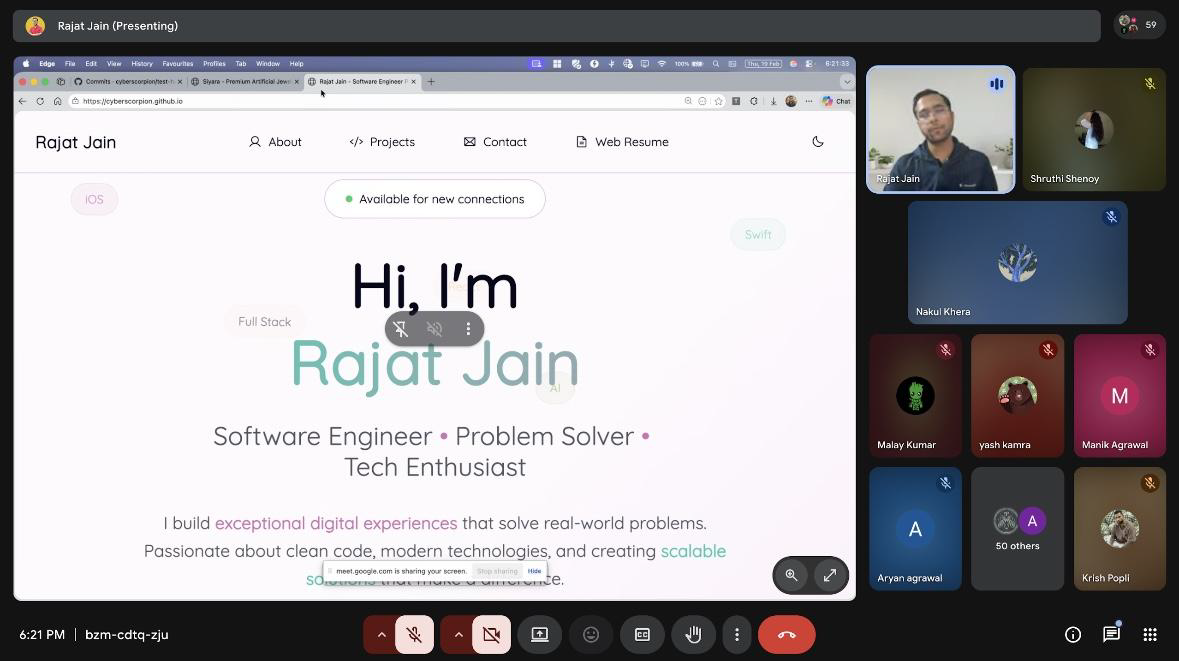1179x661 pixels.
Task: Open more options in bottom call bar
Action: 737,634
